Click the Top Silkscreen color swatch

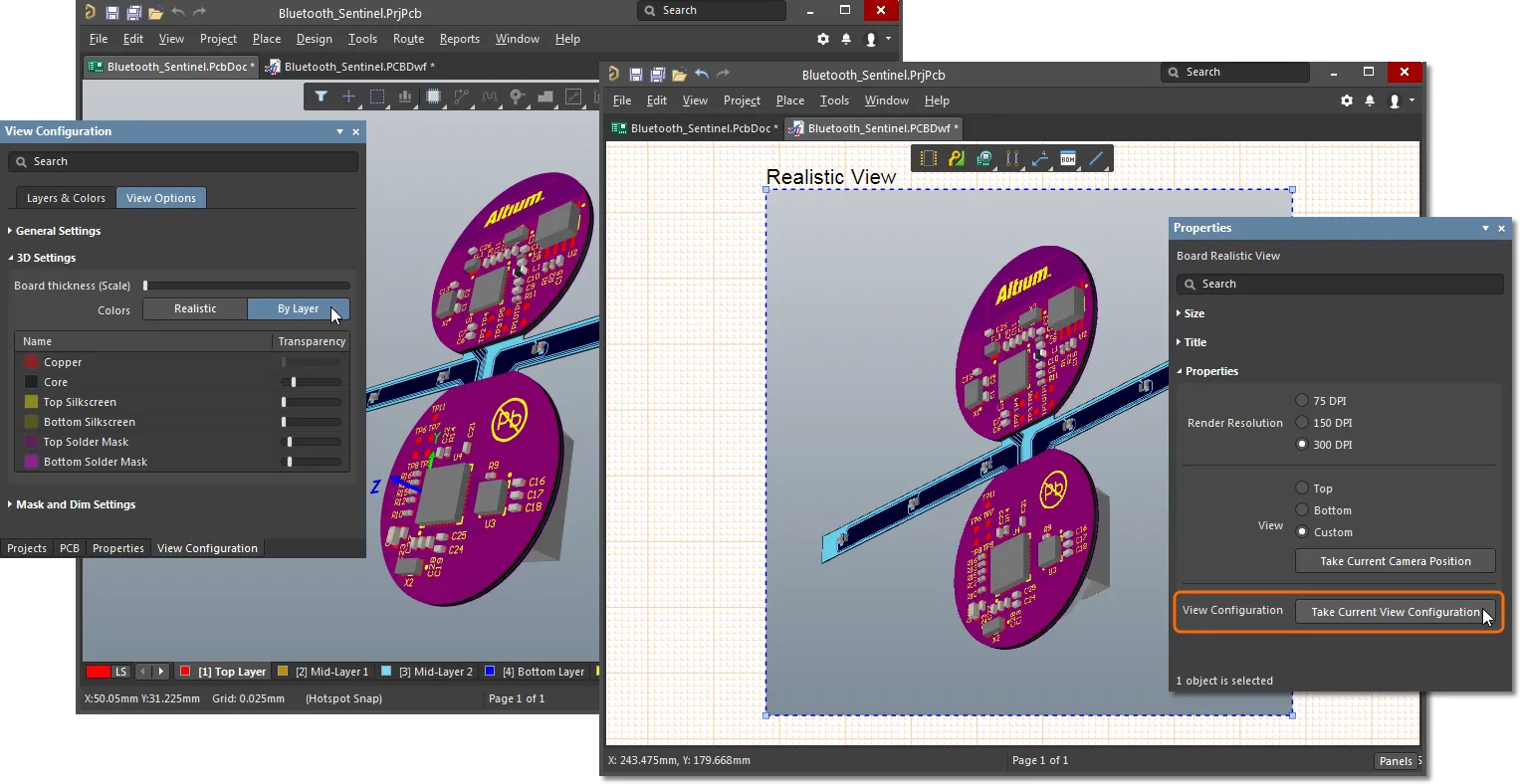click(31, 402)
